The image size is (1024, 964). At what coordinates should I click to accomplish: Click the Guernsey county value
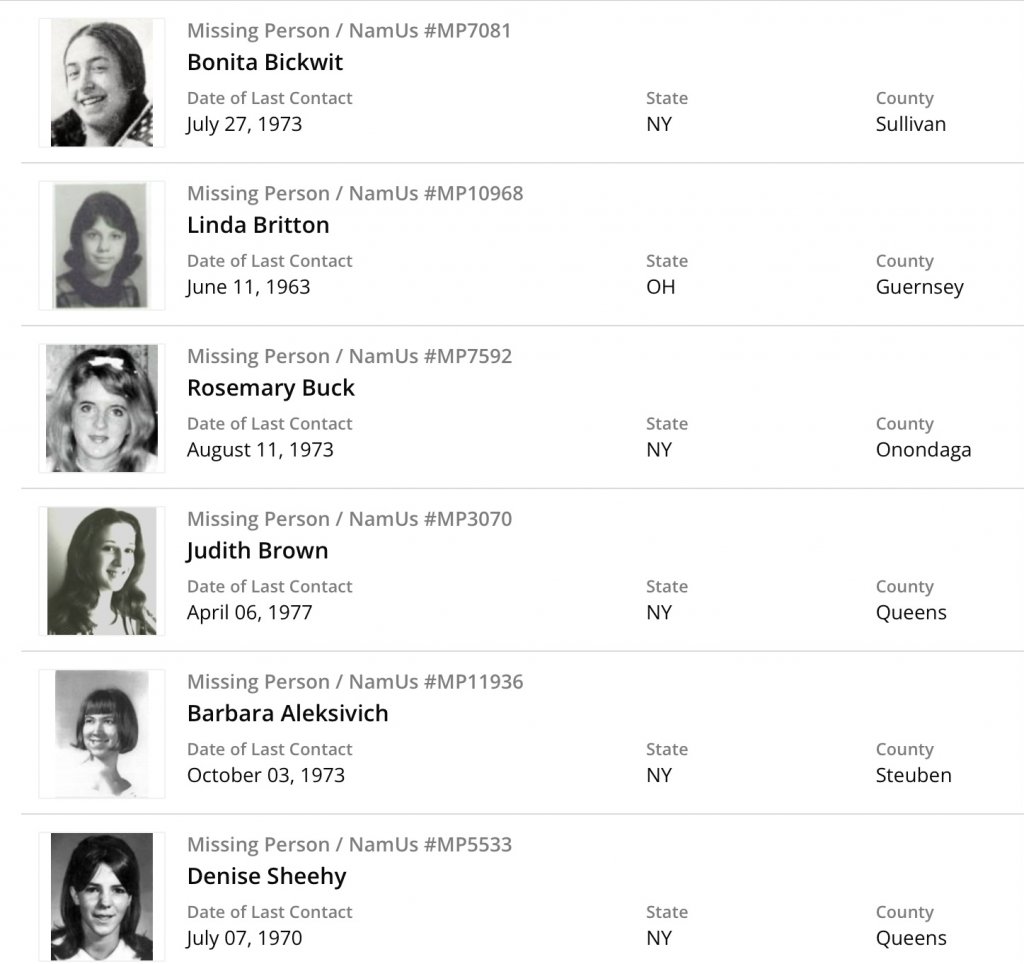920,287
